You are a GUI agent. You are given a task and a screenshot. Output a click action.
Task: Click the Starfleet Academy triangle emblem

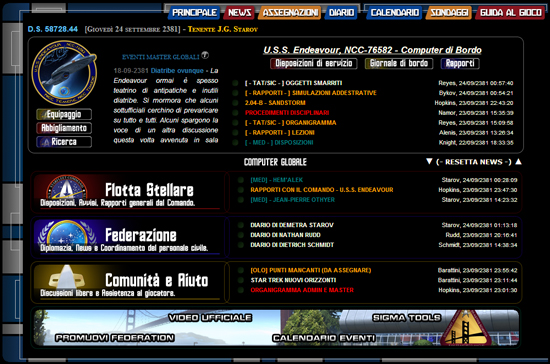465,328
